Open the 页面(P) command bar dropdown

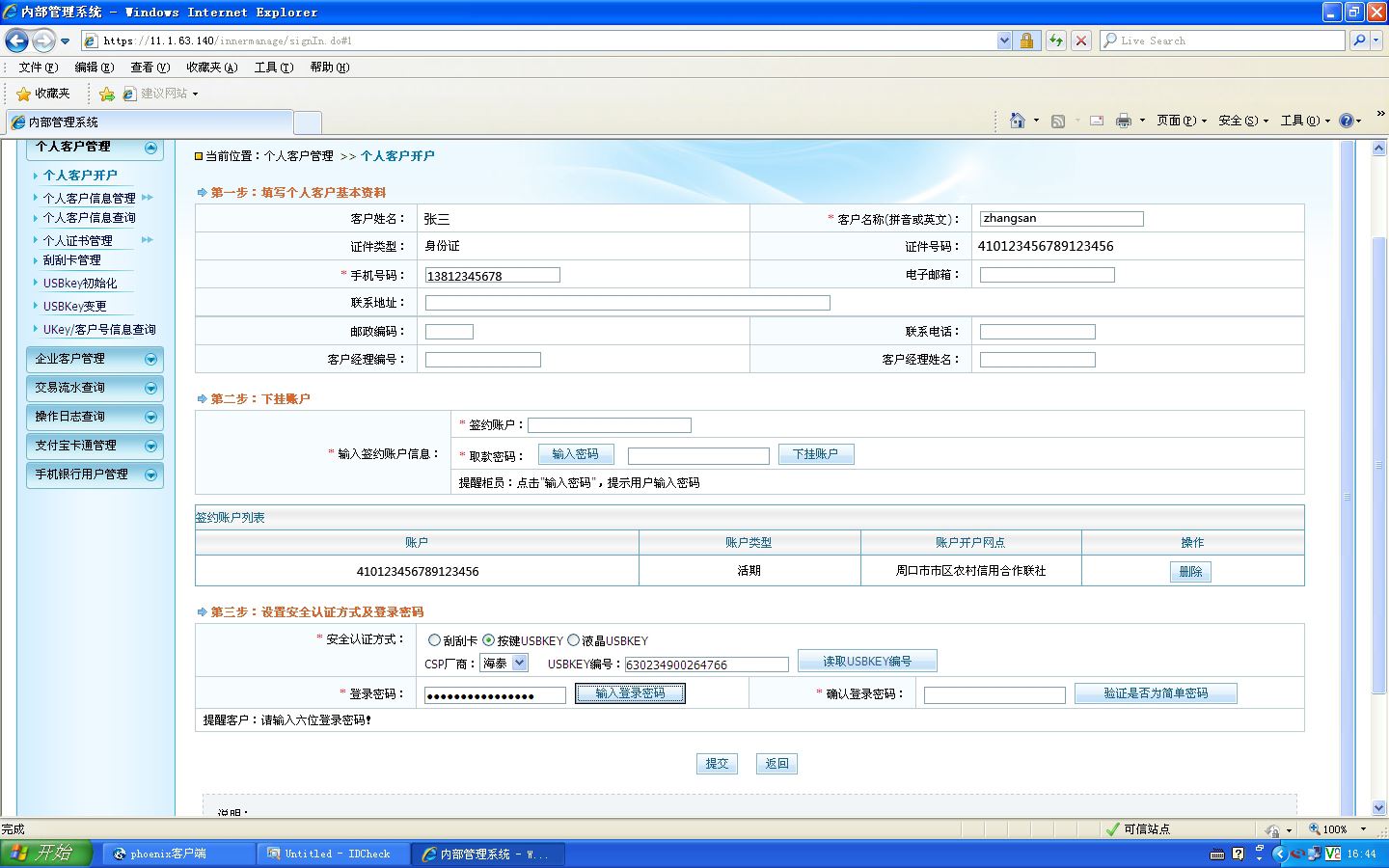pos(1182,121)
